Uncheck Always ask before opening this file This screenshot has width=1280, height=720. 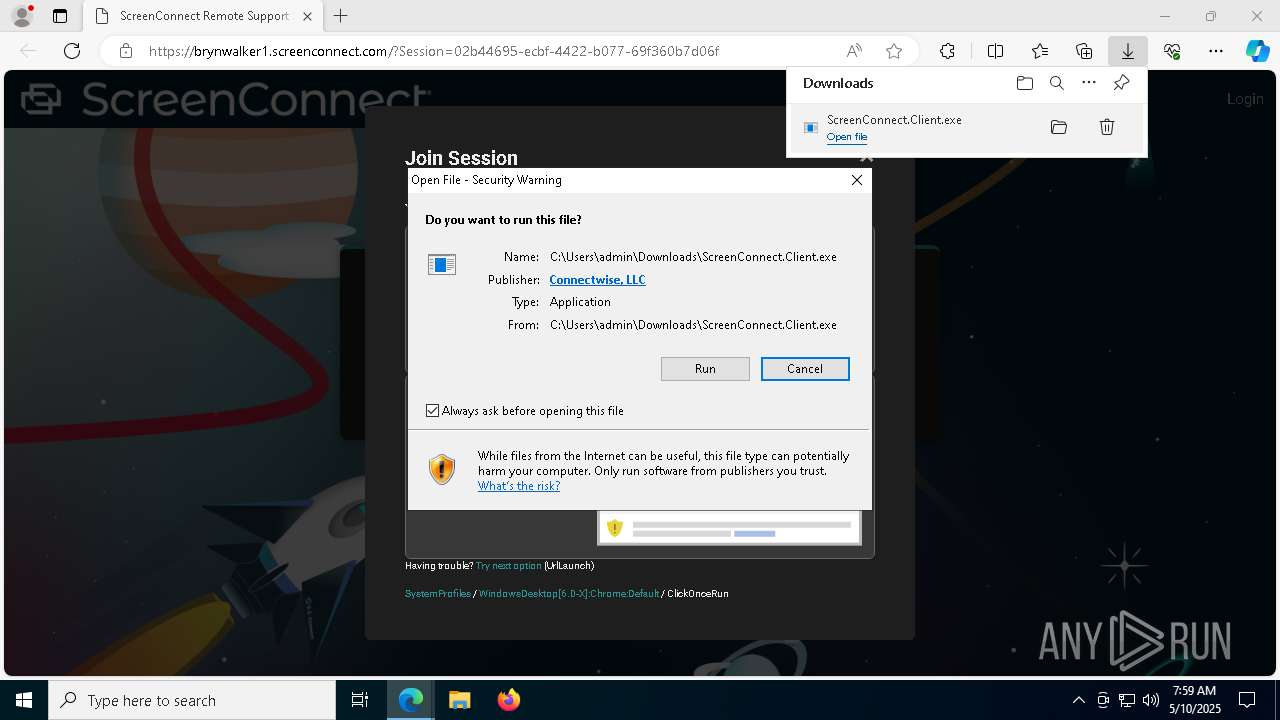(x=433, y=411)
